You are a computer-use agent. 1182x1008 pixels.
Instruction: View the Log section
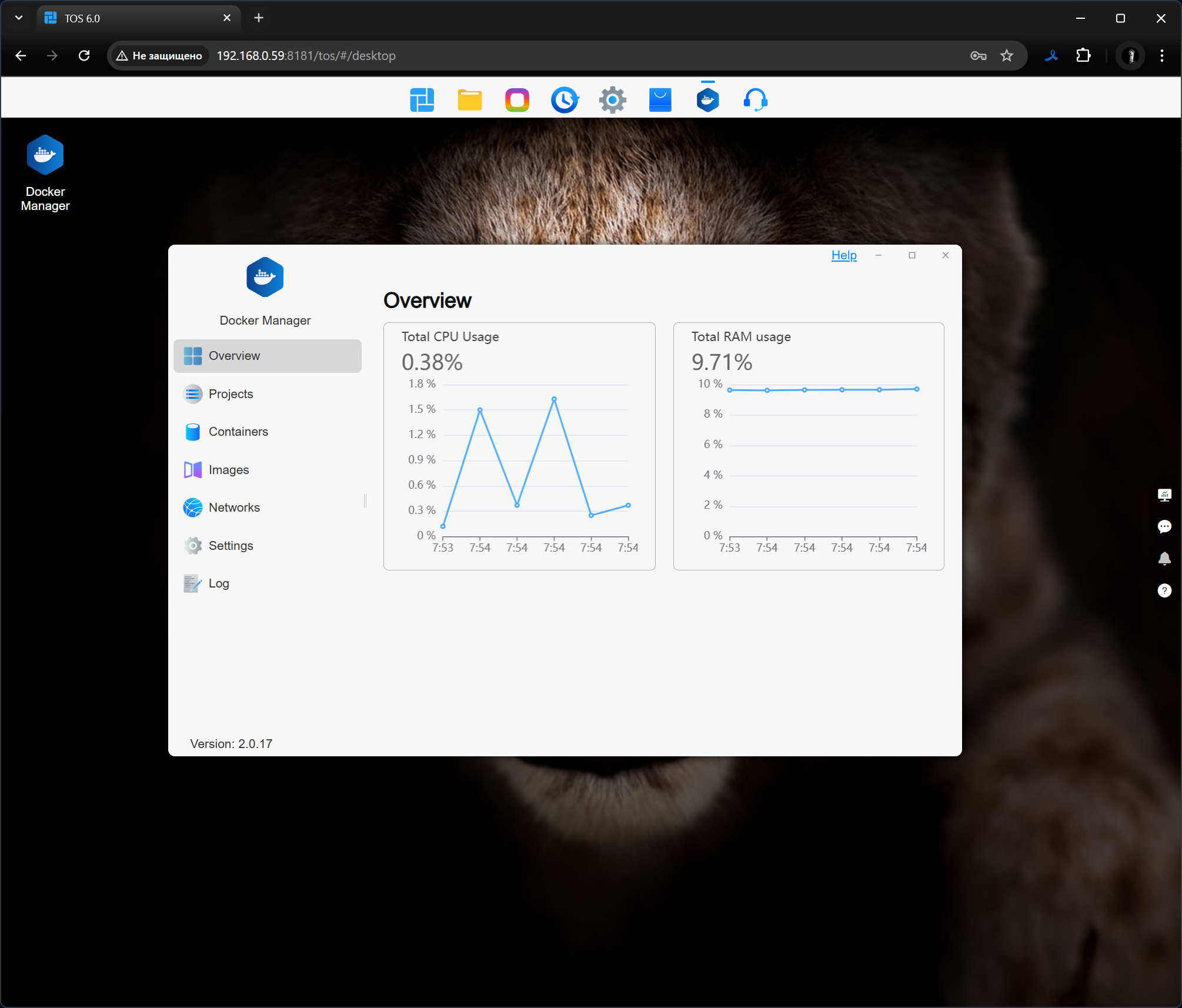point(218,583)
